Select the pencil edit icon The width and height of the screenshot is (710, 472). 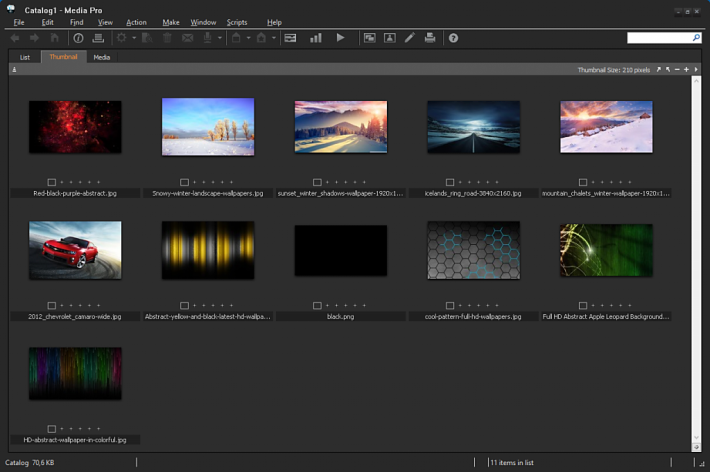[410, 38]
